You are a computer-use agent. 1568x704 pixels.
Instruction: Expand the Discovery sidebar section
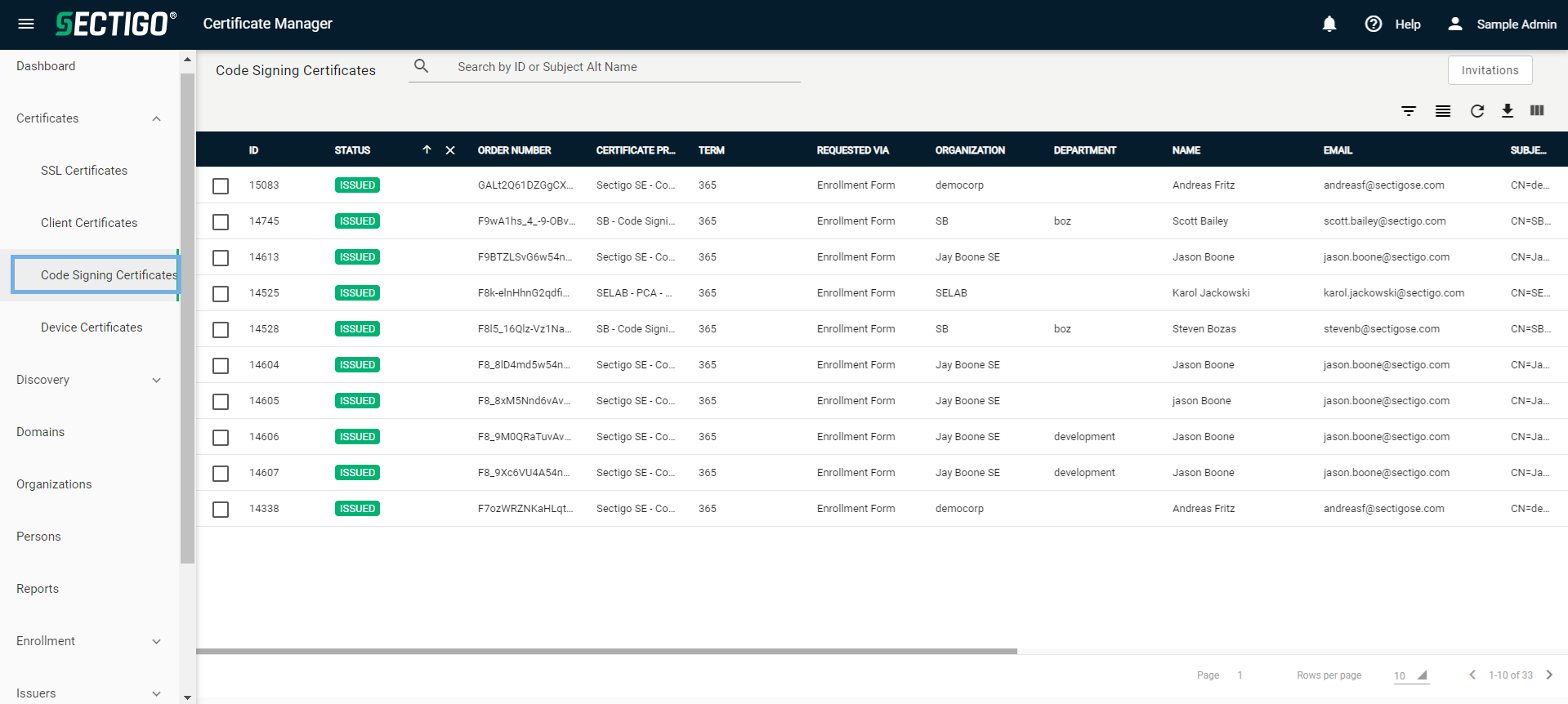(x=156, y=381)
